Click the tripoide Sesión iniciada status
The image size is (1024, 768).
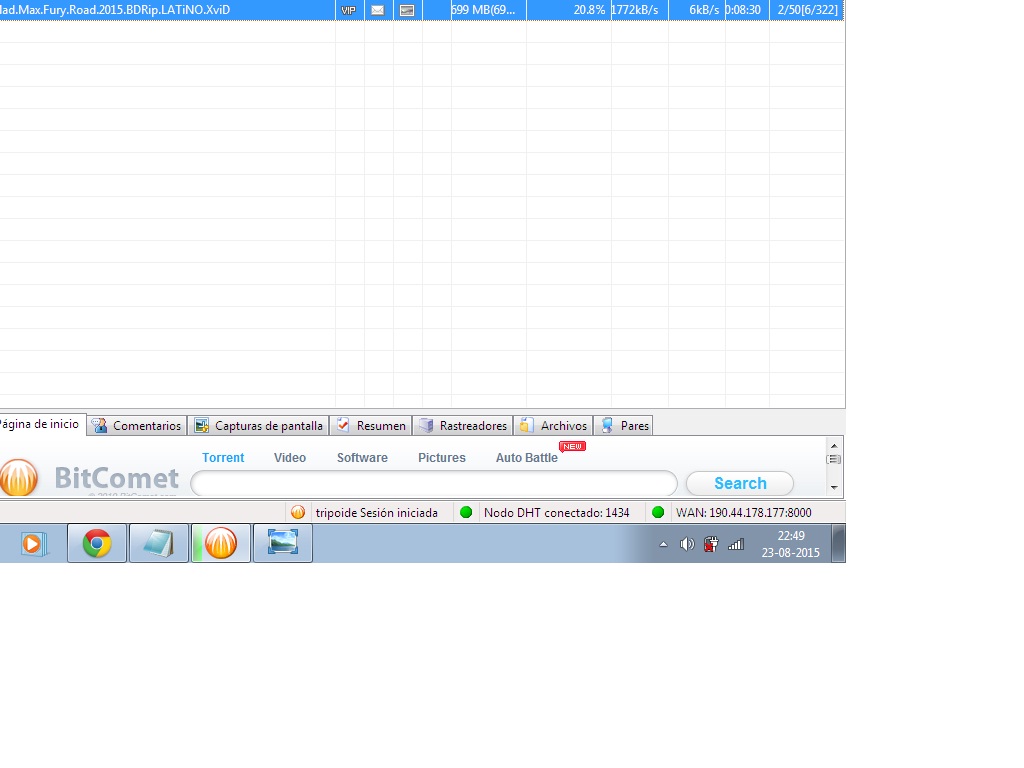pos(377,513)
